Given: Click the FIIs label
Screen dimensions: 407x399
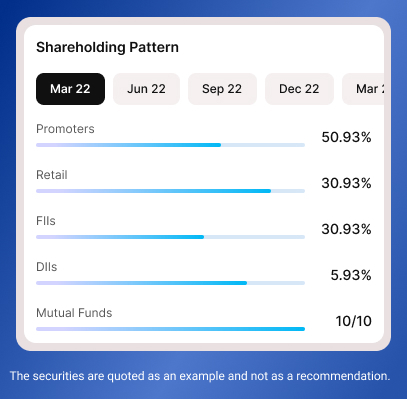Looking at the screenshot, I should click(x=46, y=221).
